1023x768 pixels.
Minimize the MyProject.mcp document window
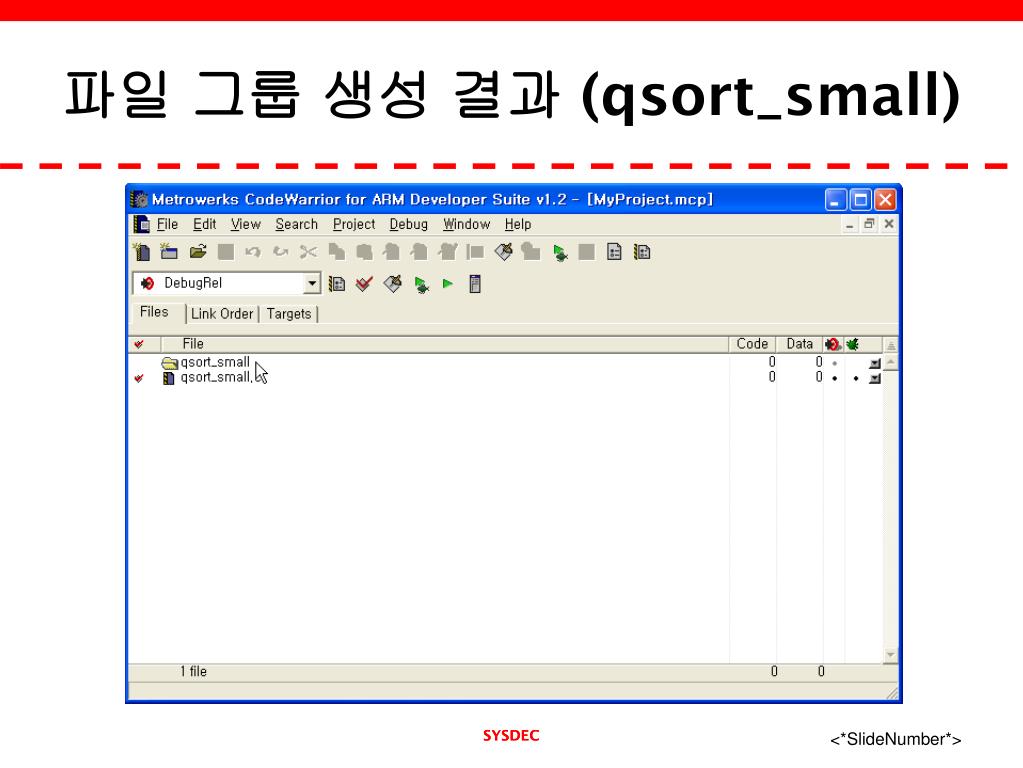849,224
